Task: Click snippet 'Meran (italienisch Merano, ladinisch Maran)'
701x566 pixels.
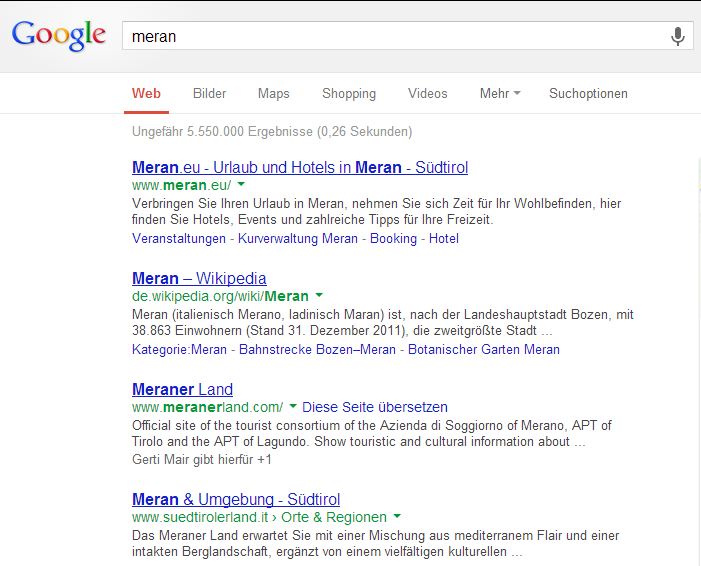Action: (258, 314)
